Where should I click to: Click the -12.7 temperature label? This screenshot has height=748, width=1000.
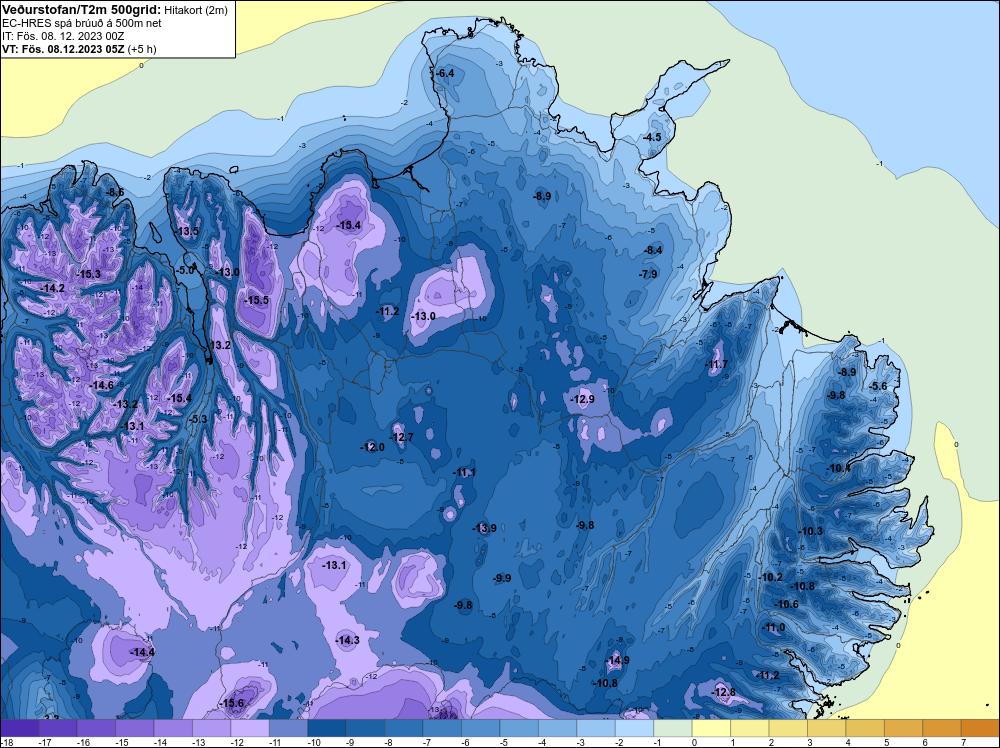tap(402, 437)
